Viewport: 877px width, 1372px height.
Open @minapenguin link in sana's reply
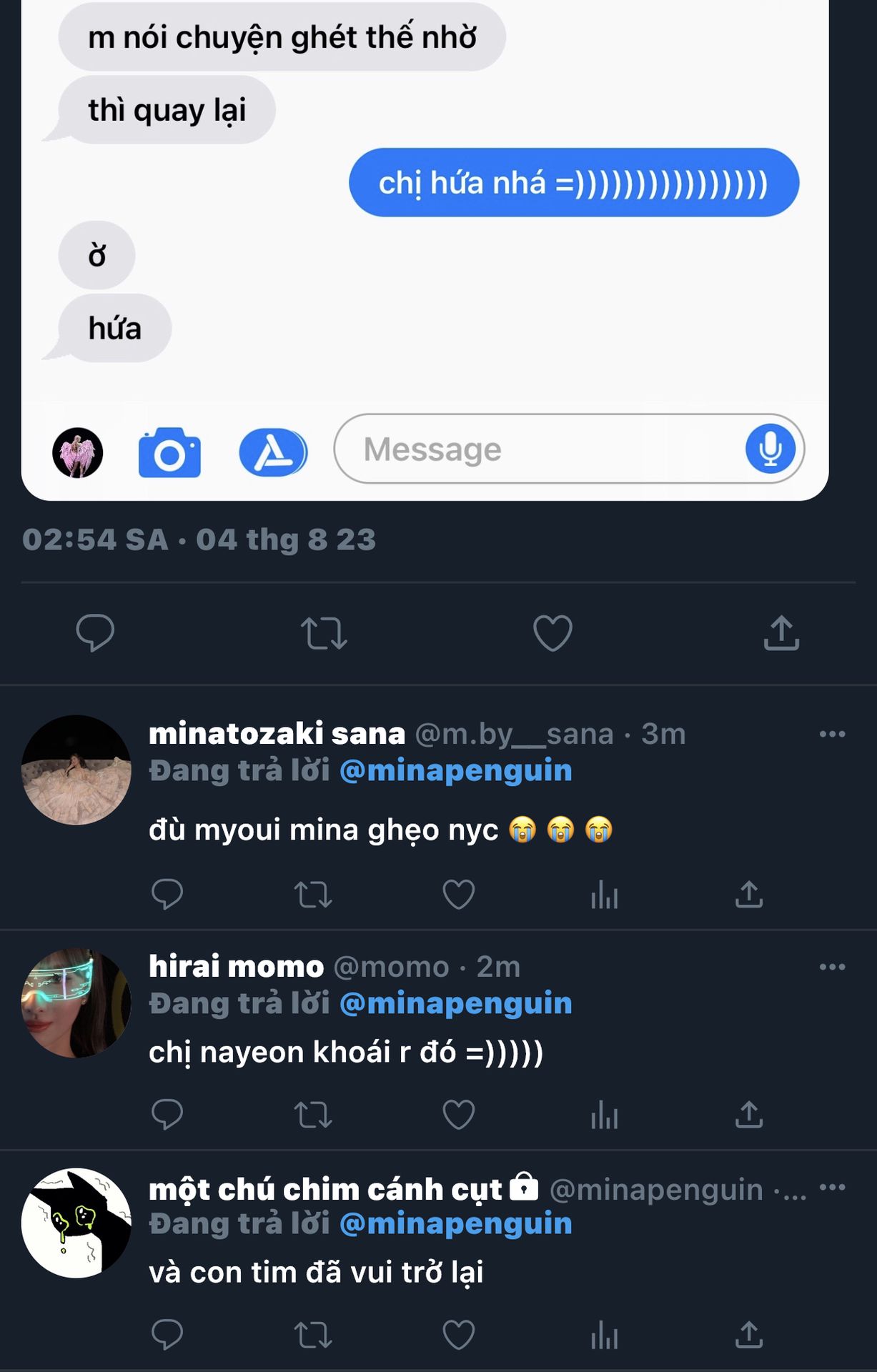pyautogui.click(x=456, y=770)
